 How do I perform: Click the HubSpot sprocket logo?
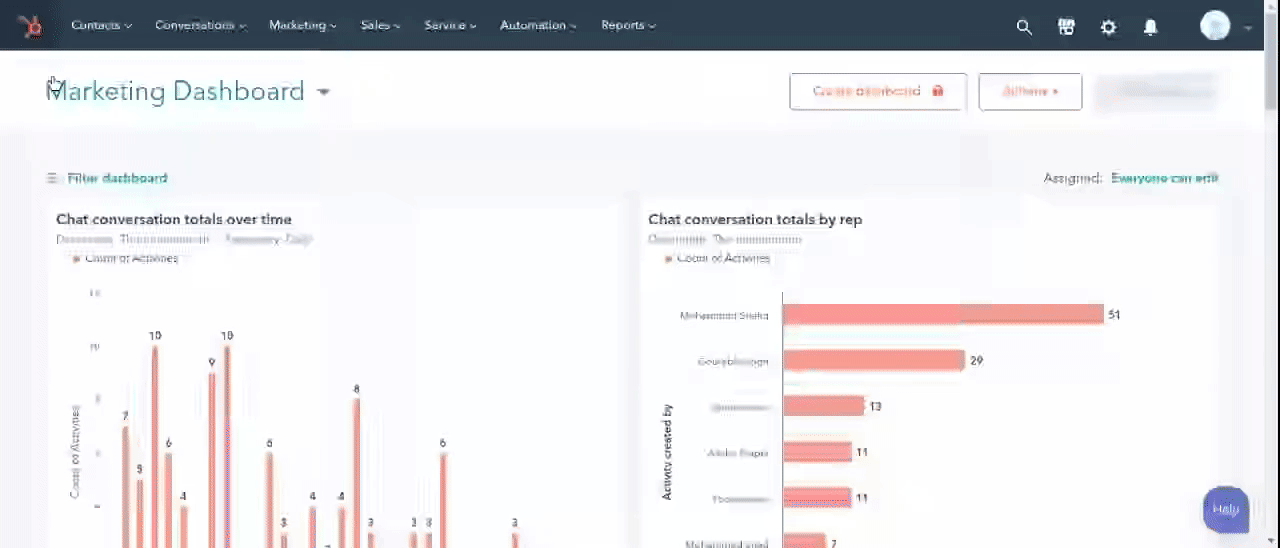tap(30, 26)
